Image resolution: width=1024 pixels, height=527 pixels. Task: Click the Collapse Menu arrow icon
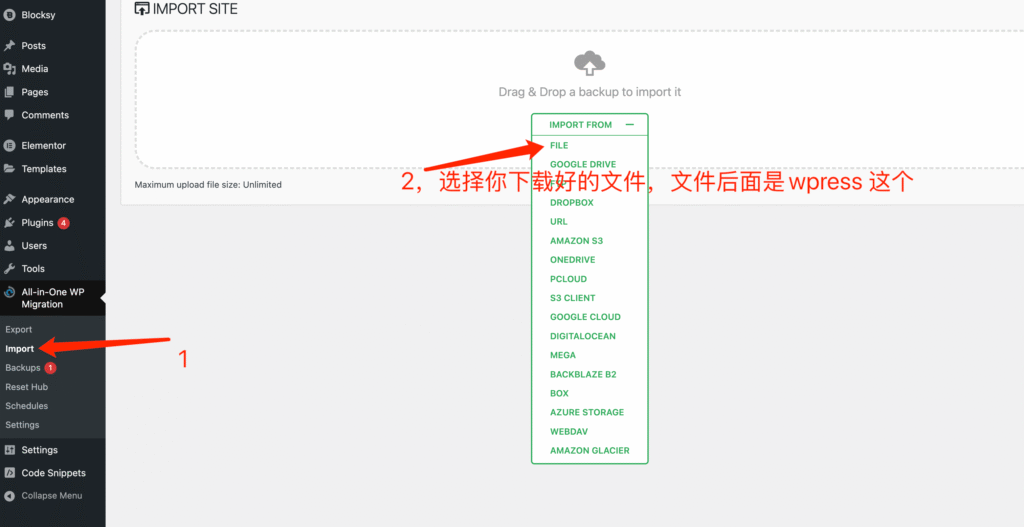coord(9,496)
